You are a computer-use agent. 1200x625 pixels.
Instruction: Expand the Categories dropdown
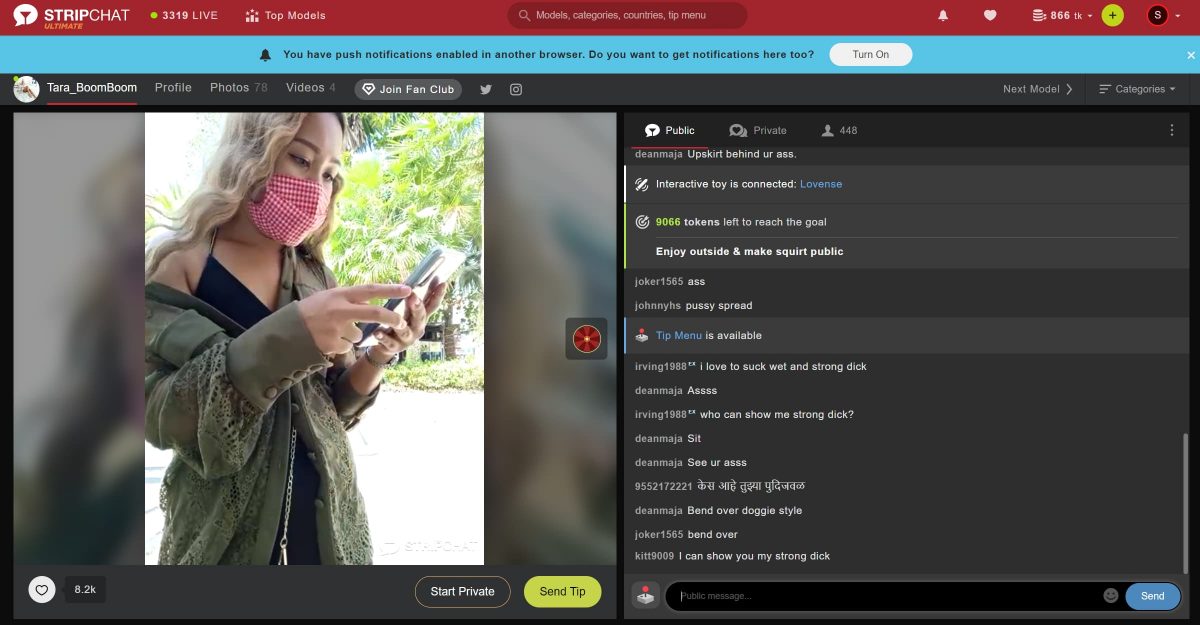click(1137, 89)
